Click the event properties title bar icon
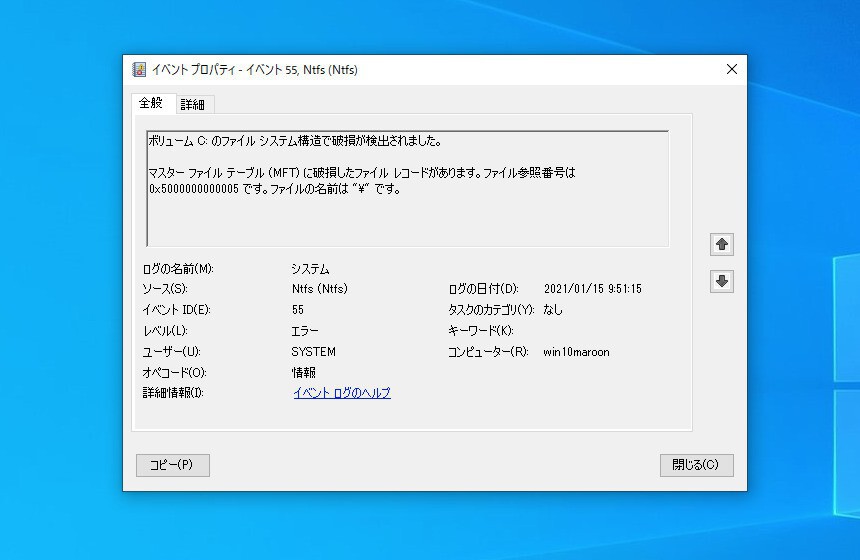This screenshot has height=560, width=860. (139, 70)
